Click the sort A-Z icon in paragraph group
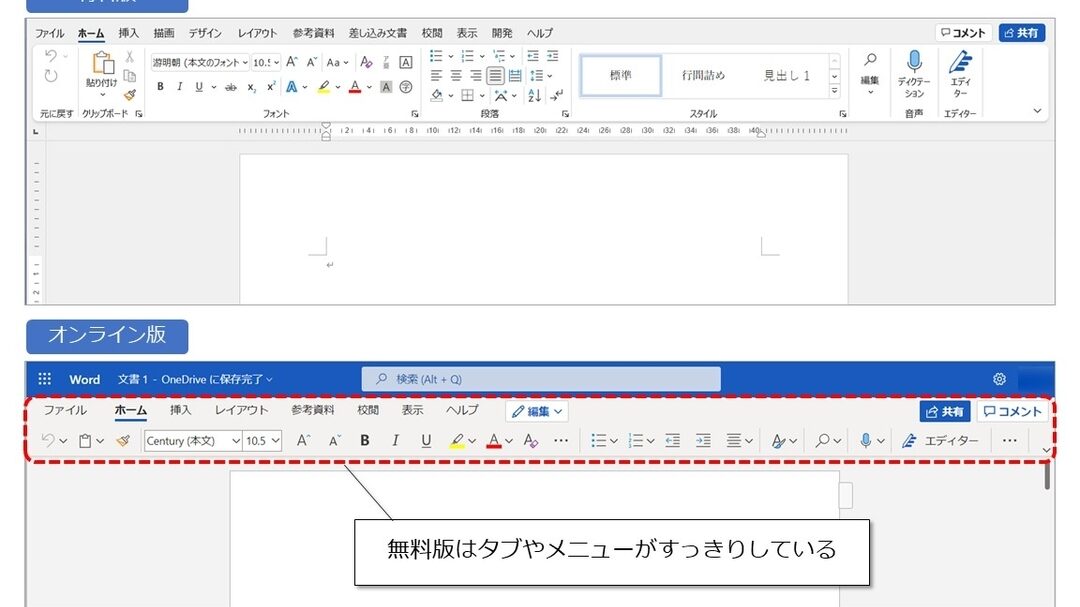 coord(534,96)
